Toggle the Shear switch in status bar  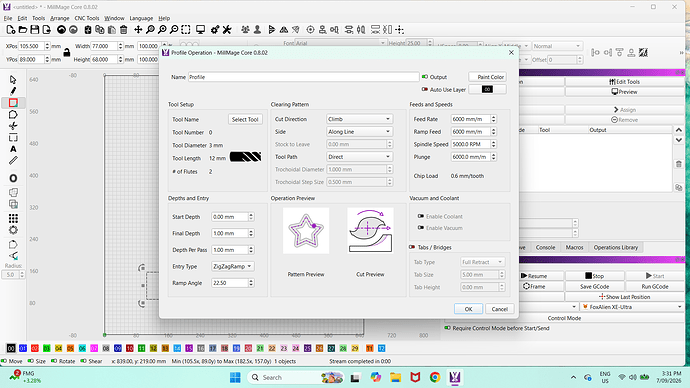click(83, 361)
